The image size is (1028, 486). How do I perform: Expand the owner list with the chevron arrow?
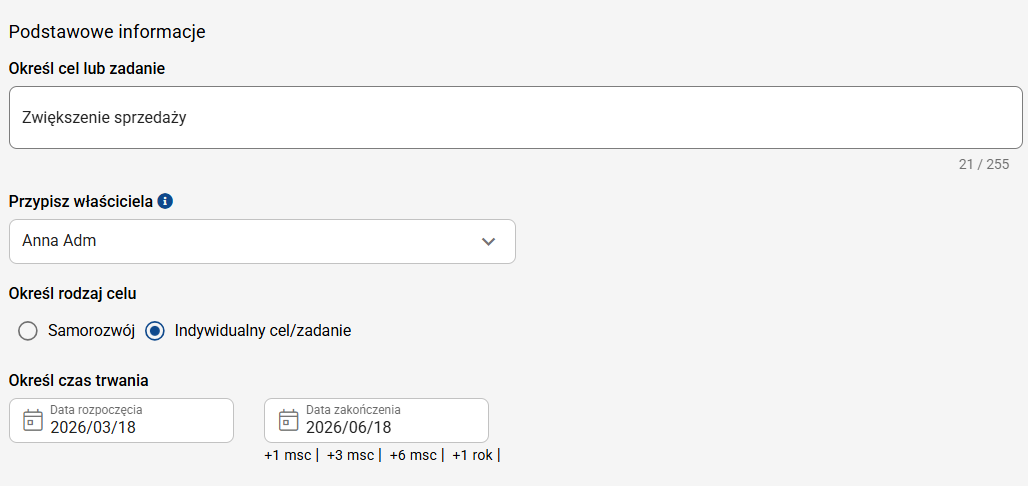point(489,241)
